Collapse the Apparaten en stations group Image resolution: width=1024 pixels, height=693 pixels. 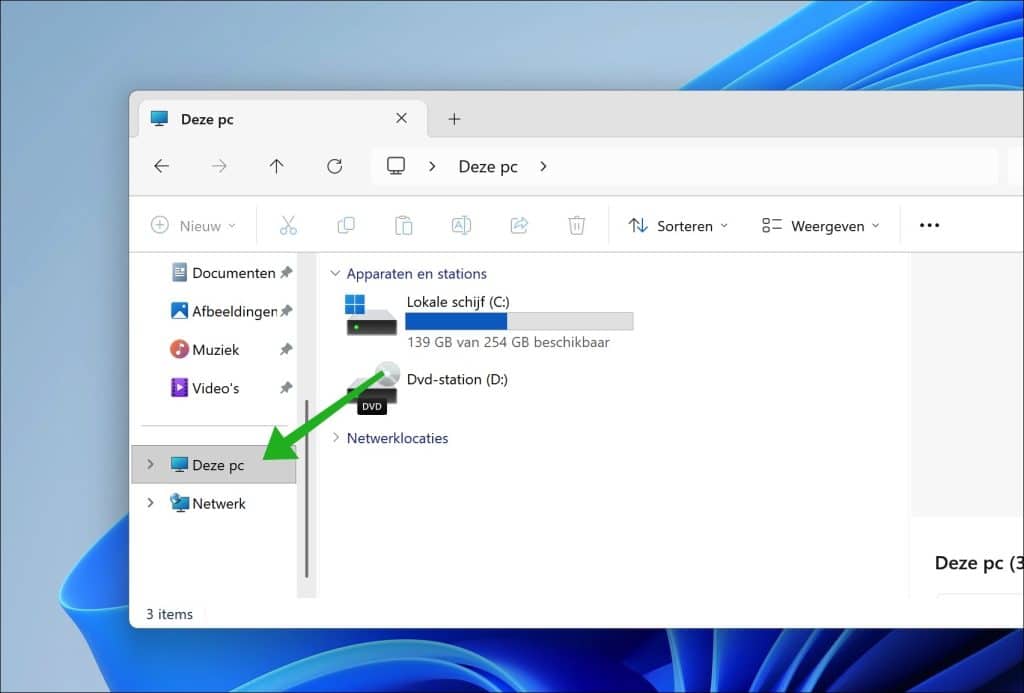point(336,274)
